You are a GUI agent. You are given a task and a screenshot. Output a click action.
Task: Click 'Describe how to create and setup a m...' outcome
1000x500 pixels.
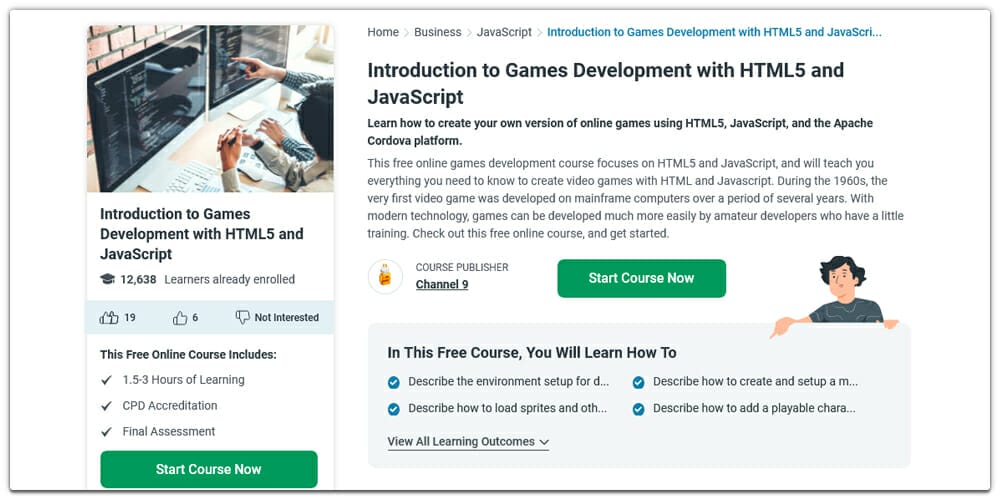[755, 382]
